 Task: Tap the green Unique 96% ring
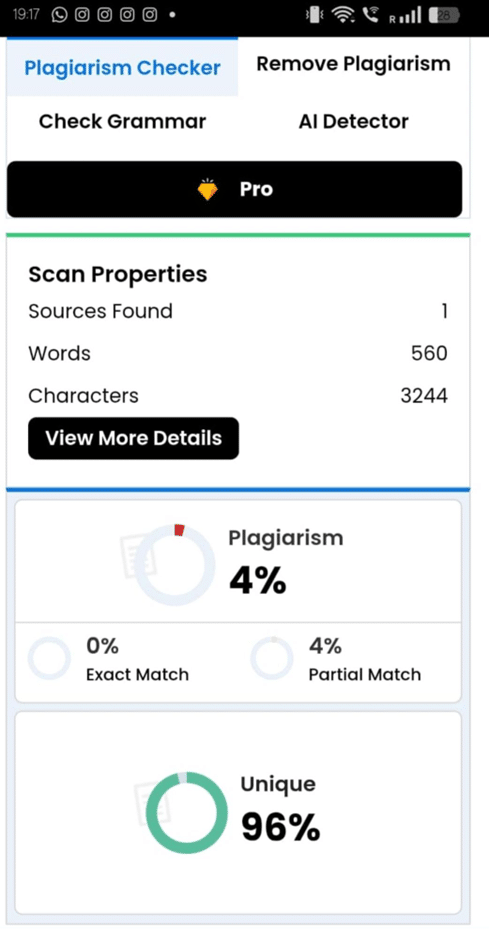pyautogui.click(x=187, y=813)
